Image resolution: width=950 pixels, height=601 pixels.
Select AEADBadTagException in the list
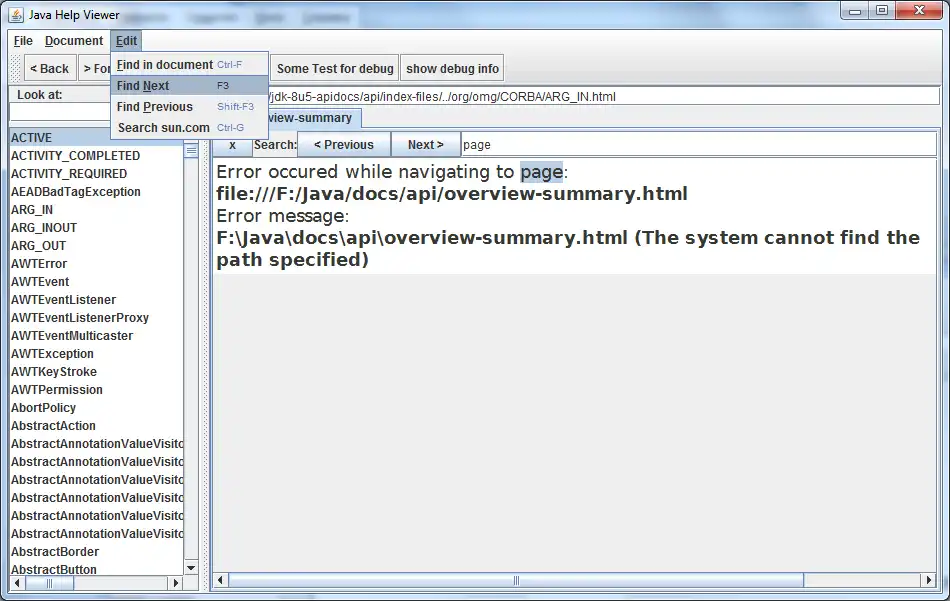pos(97,192)
